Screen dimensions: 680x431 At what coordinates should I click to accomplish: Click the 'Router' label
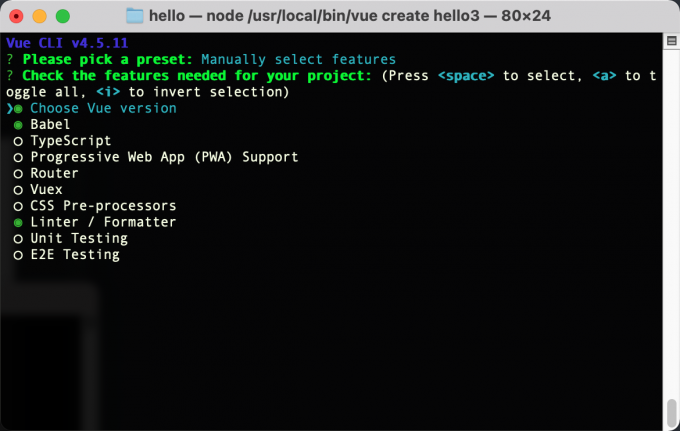54,173
